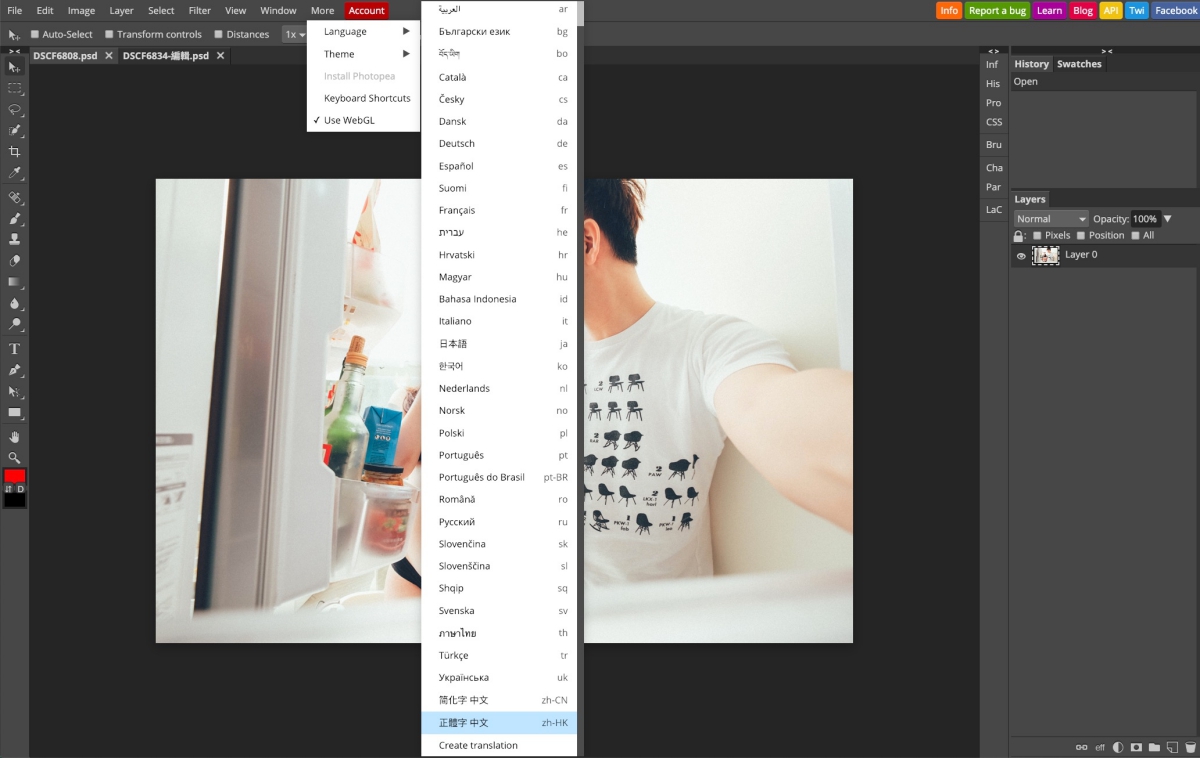This screenshot has width=1200, height=758.
Task: Select the Dodge tool
Action: tap(14, 324)
